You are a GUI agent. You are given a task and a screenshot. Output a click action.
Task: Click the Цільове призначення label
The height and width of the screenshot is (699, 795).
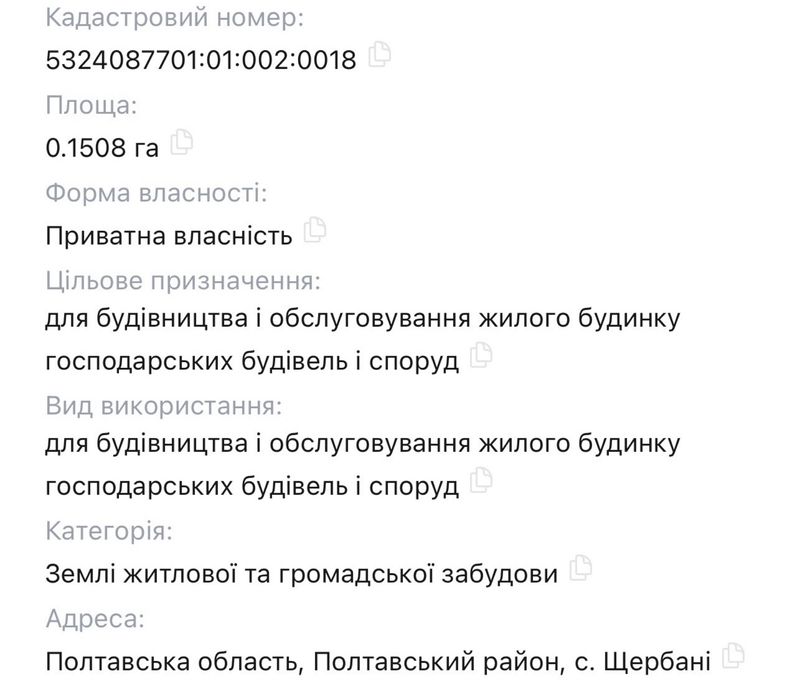point(182,279)
